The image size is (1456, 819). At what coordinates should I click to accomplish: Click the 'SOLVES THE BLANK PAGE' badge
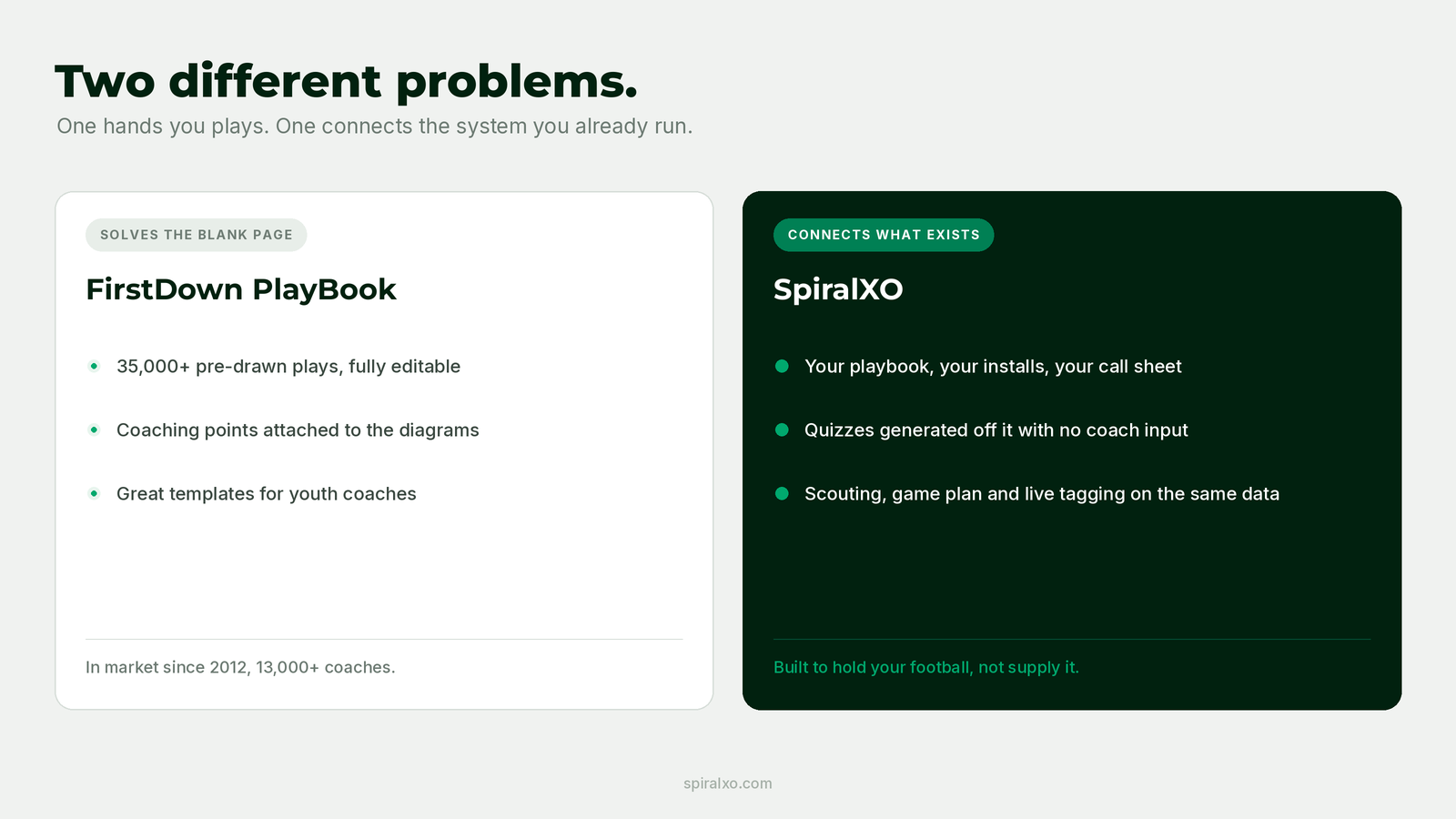pos(197,235)
